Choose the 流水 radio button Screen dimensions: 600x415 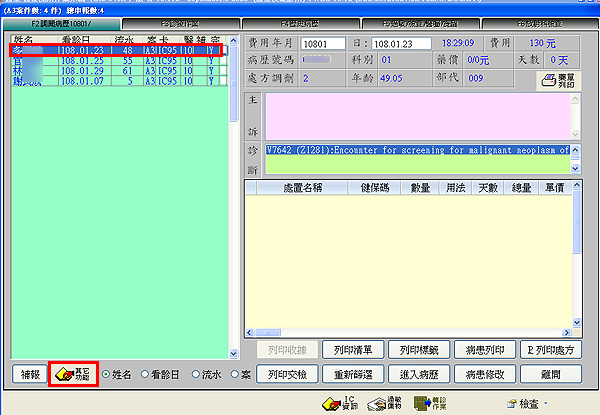[x=197, y=374]
